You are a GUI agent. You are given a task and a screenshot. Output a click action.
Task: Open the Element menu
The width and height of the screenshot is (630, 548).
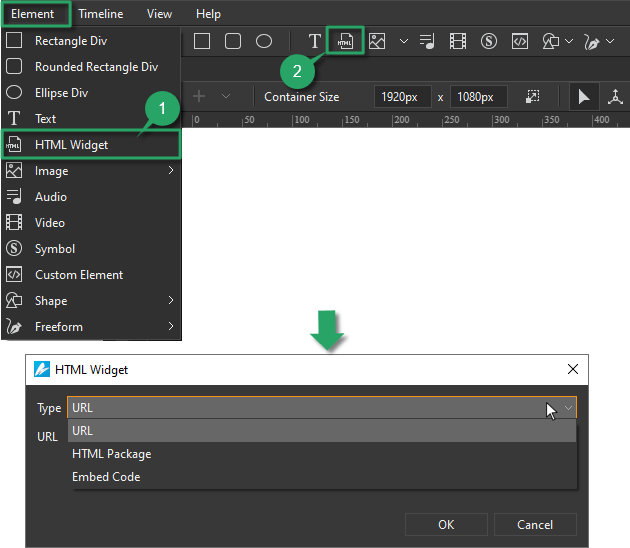click(33, 14)
